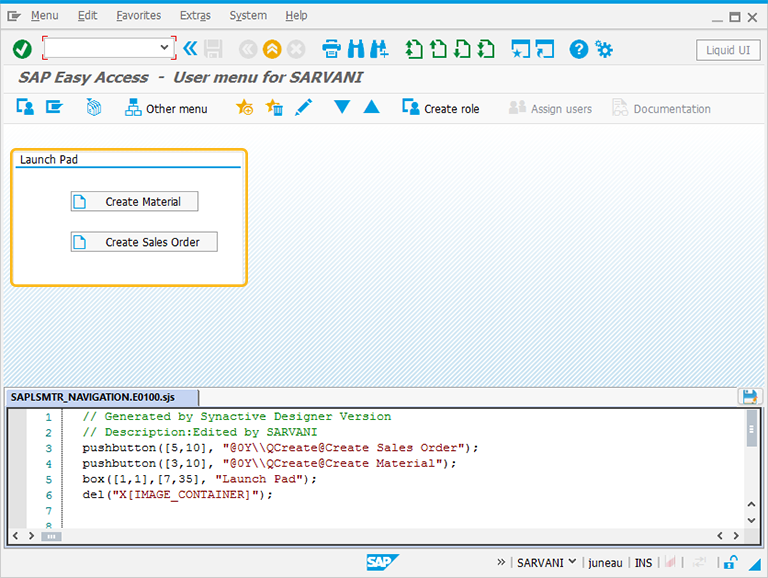Click the Delete Favorites star-trash icon

[274, 107]
